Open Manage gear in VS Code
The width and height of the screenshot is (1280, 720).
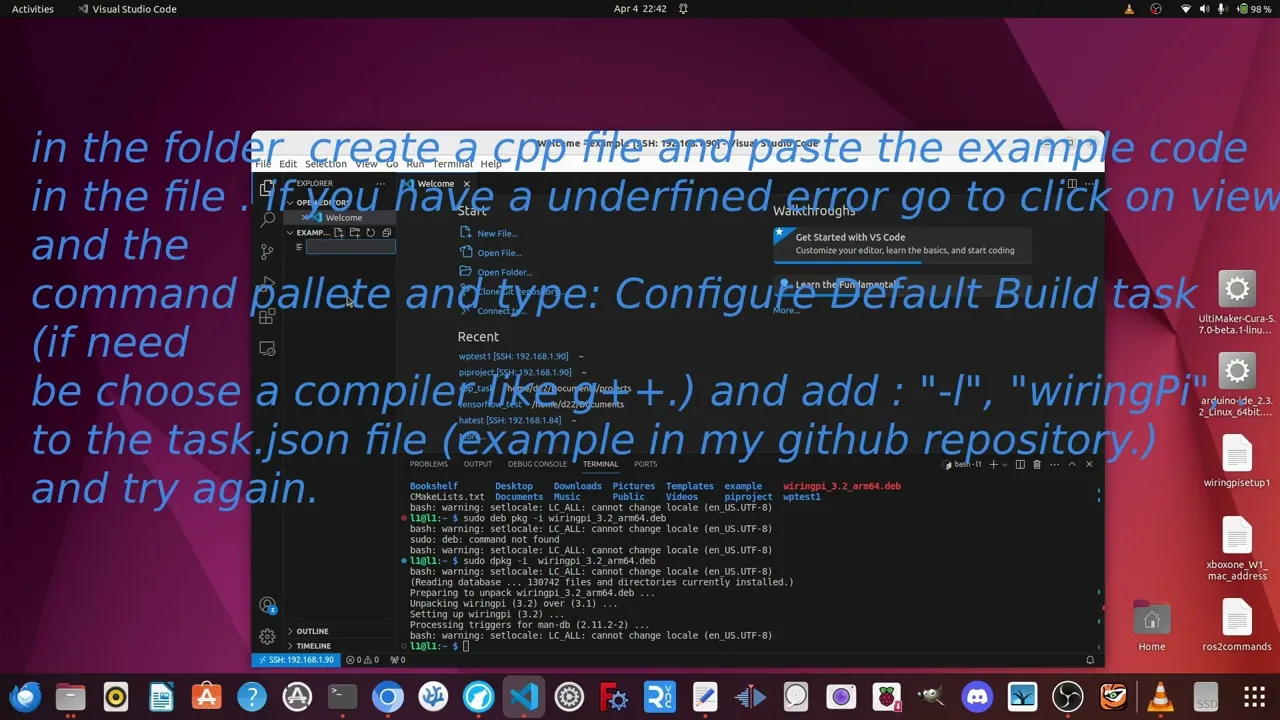coord(267,637)
